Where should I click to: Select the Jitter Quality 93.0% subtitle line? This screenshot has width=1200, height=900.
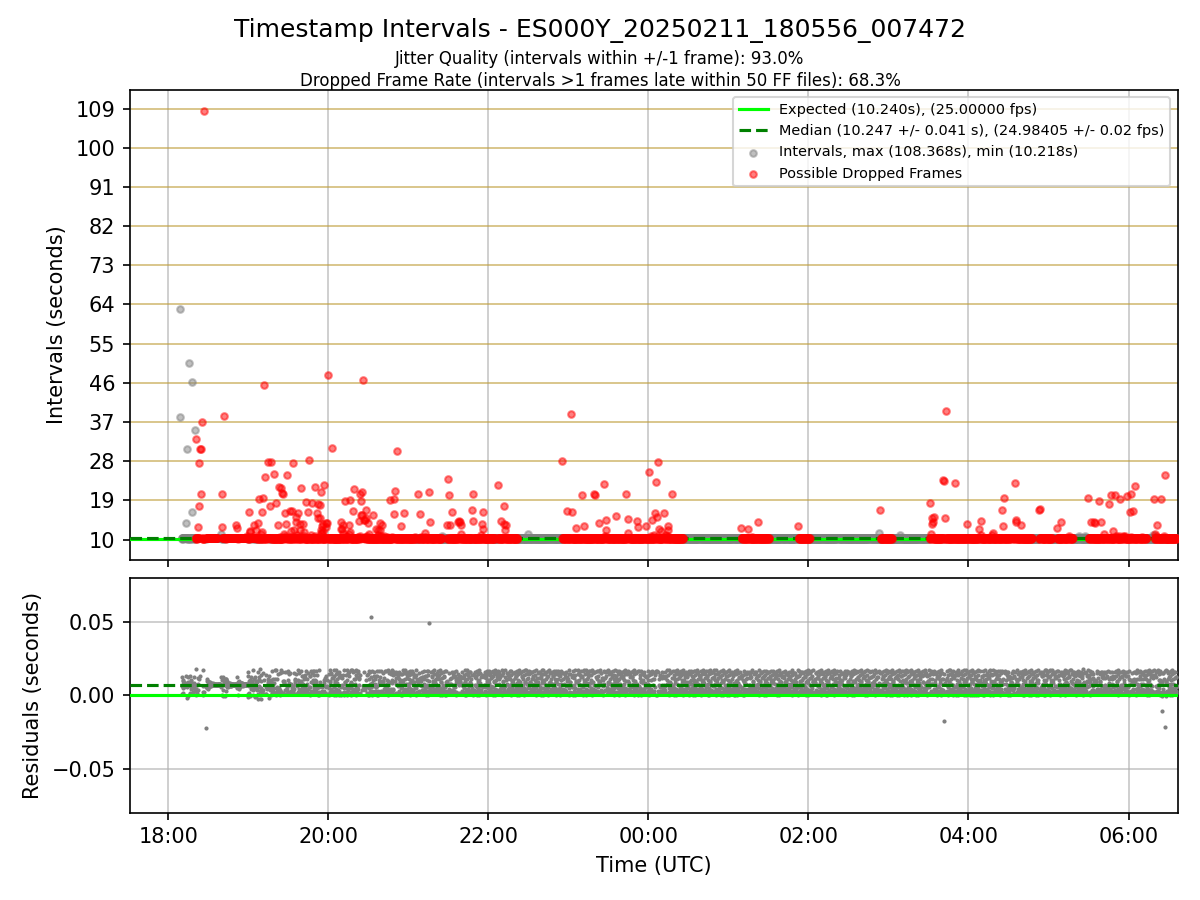pyautogui.click(x=599, y=58)
